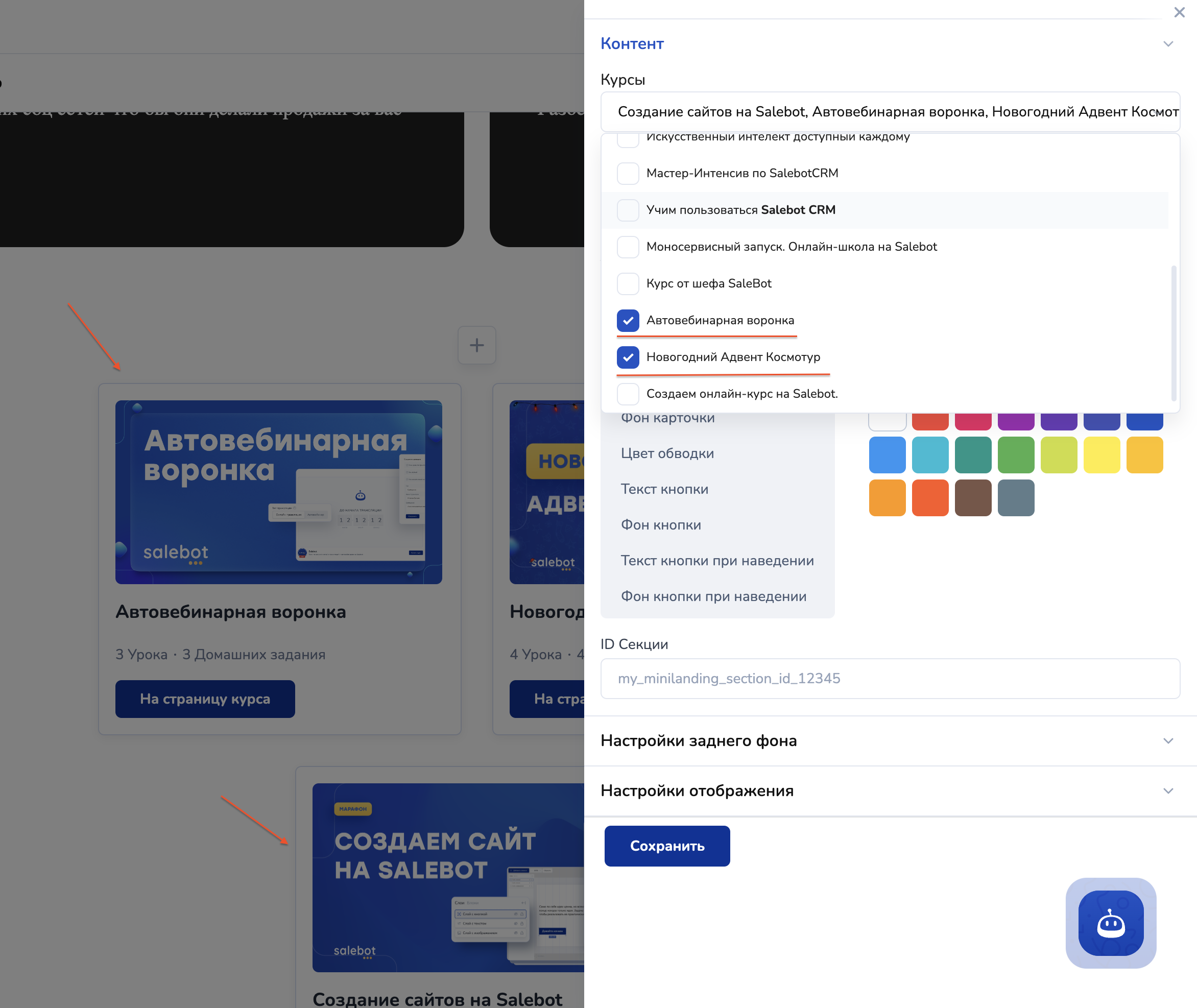Pick the lime color swatch
This screenshot has width=1197, height=1008.
(1059, 455)
